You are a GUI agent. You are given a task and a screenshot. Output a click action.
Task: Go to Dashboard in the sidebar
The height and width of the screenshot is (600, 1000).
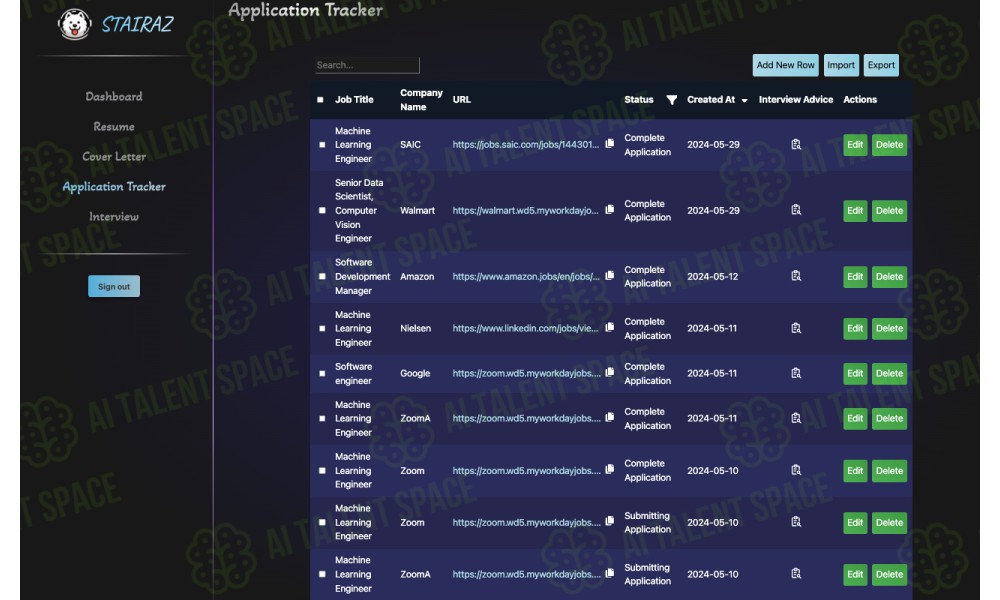114,96
